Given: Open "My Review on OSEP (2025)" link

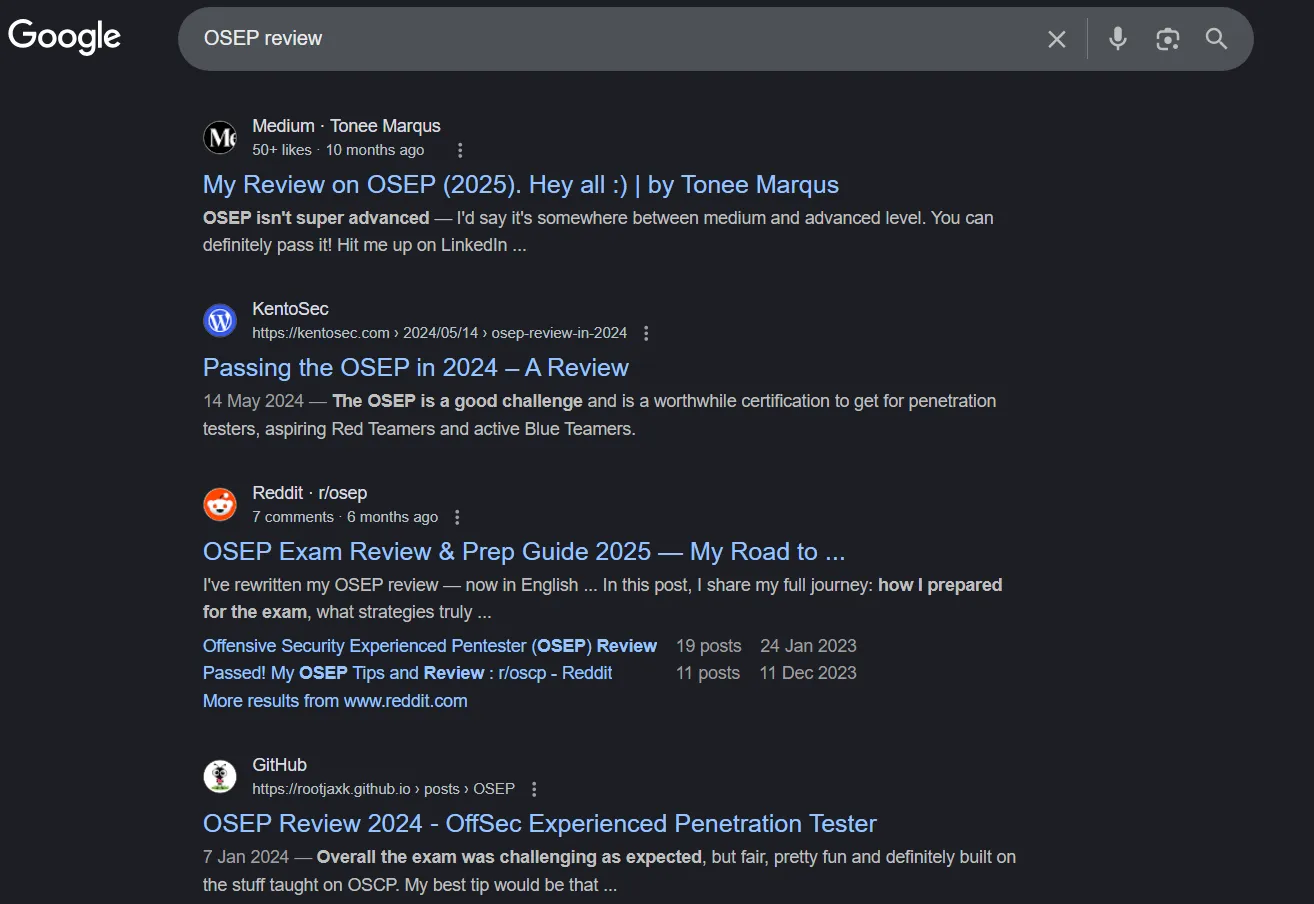Looking at the screenshot, I should pos(520,185).
